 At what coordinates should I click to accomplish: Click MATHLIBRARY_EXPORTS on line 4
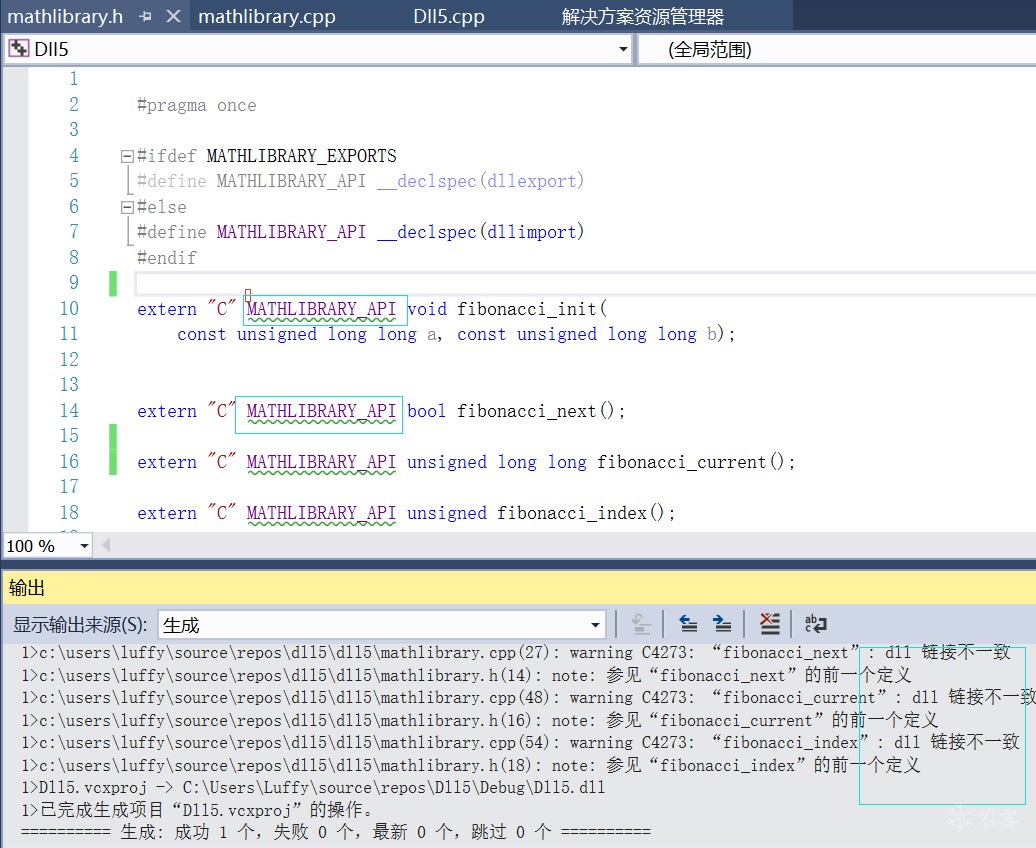coord(301,156)
